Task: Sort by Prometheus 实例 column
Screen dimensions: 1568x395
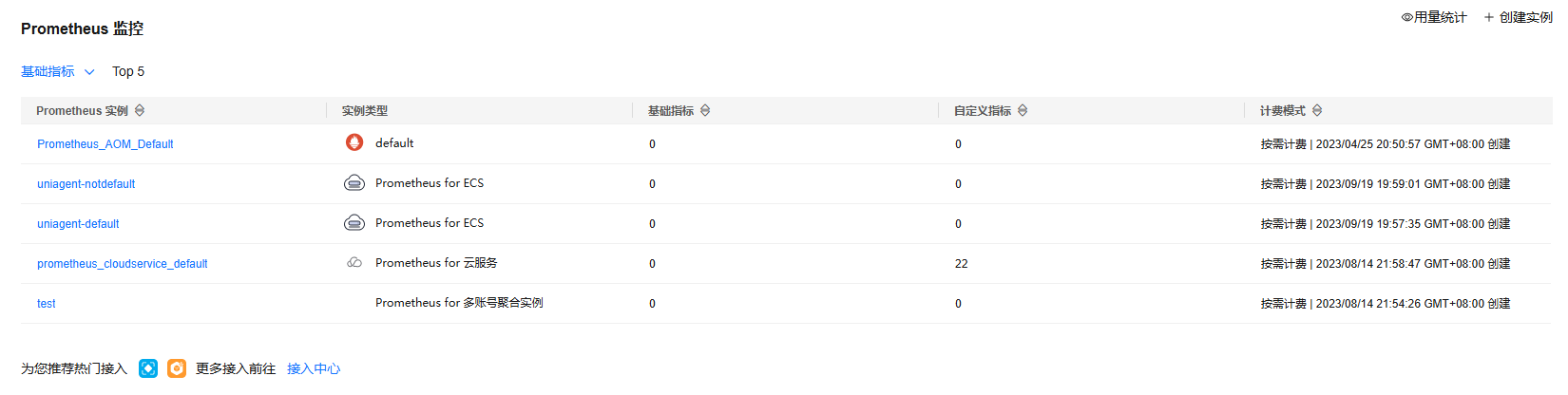Action: point(140,111)
